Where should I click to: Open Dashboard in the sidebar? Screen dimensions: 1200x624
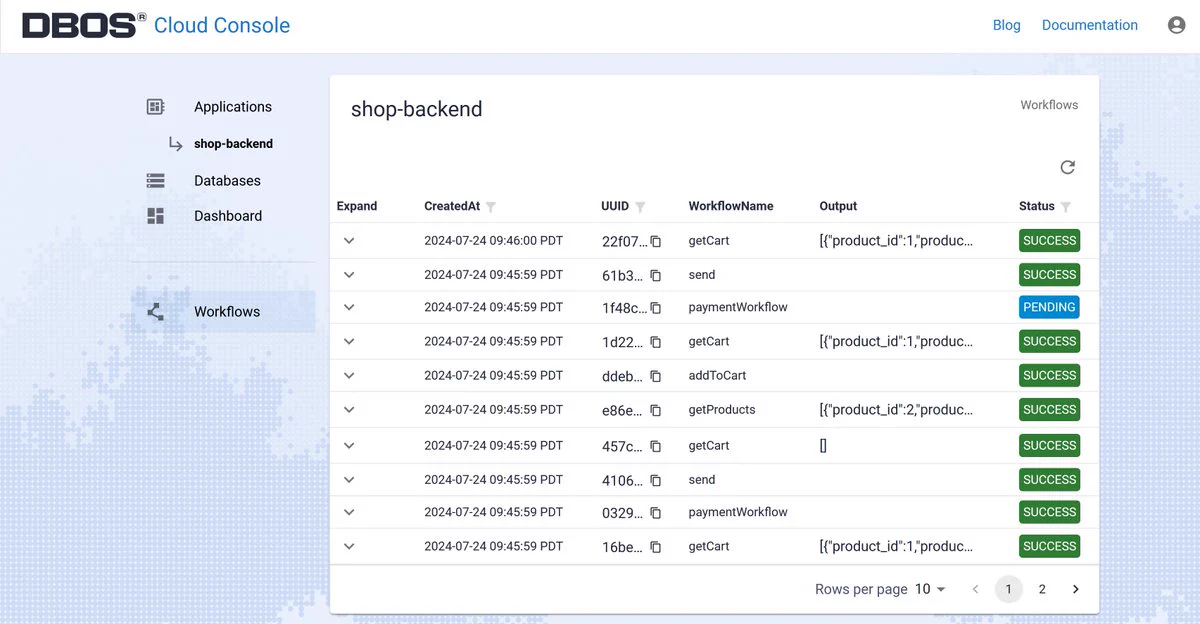[228, 216]
